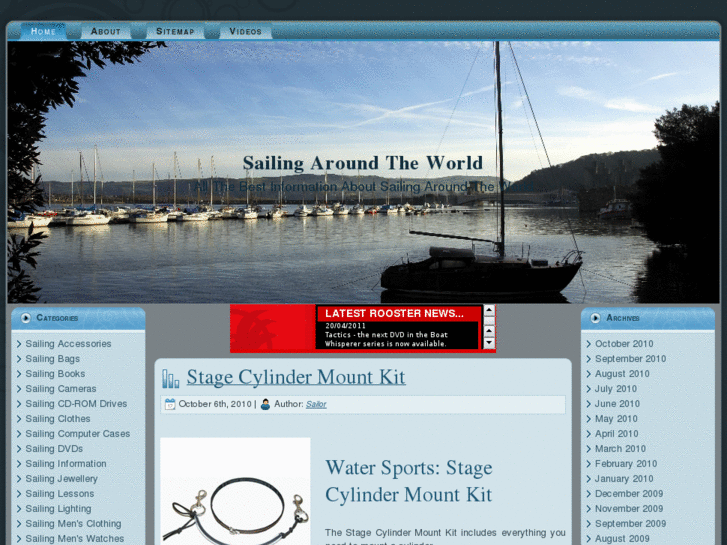Click the bar chart icon beside post title
This screenshot has width=727, height=545.
(171, 378)
